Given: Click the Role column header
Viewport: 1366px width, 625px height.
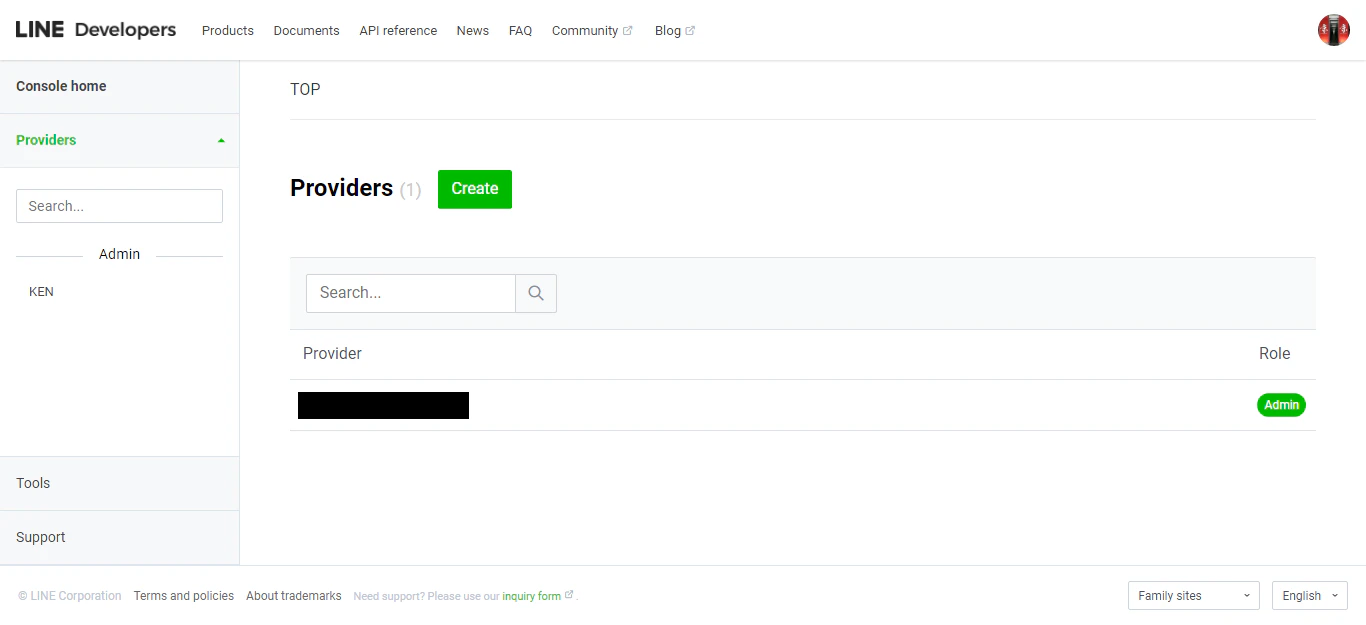Looking at the screenshot, I should 1275,353.
